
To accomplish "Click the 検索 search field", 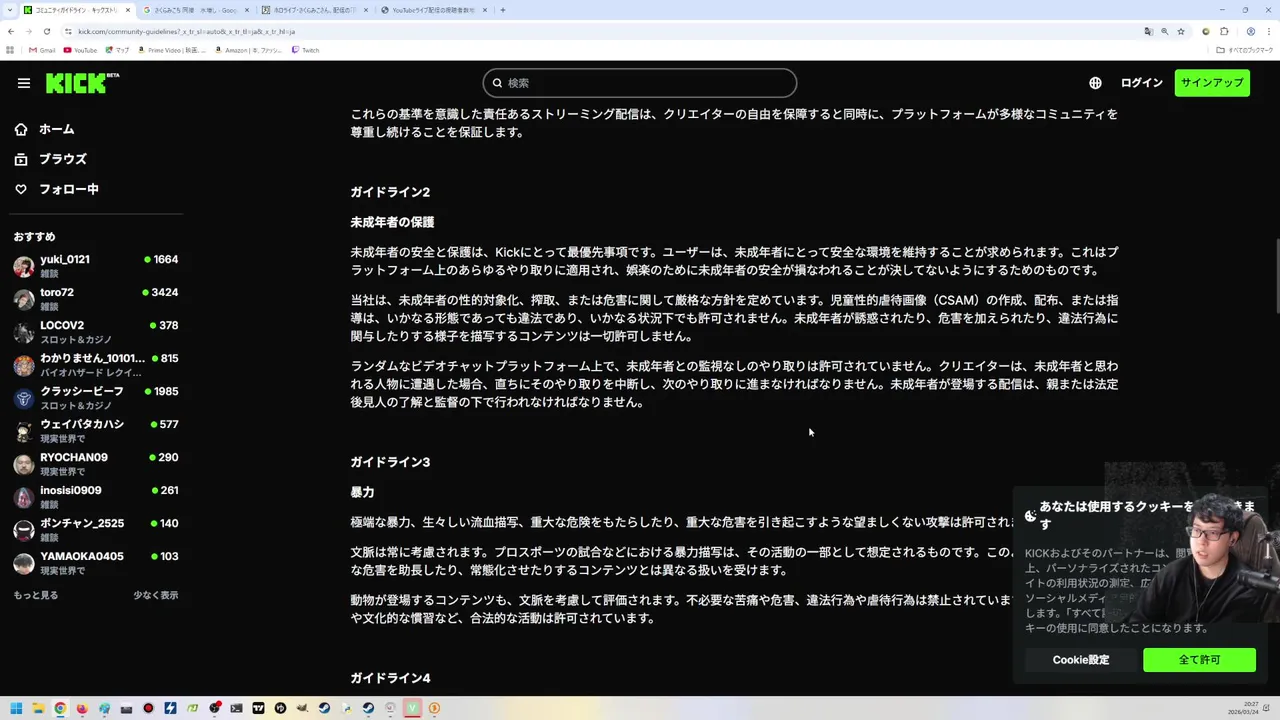I will [x=640, y=83].
